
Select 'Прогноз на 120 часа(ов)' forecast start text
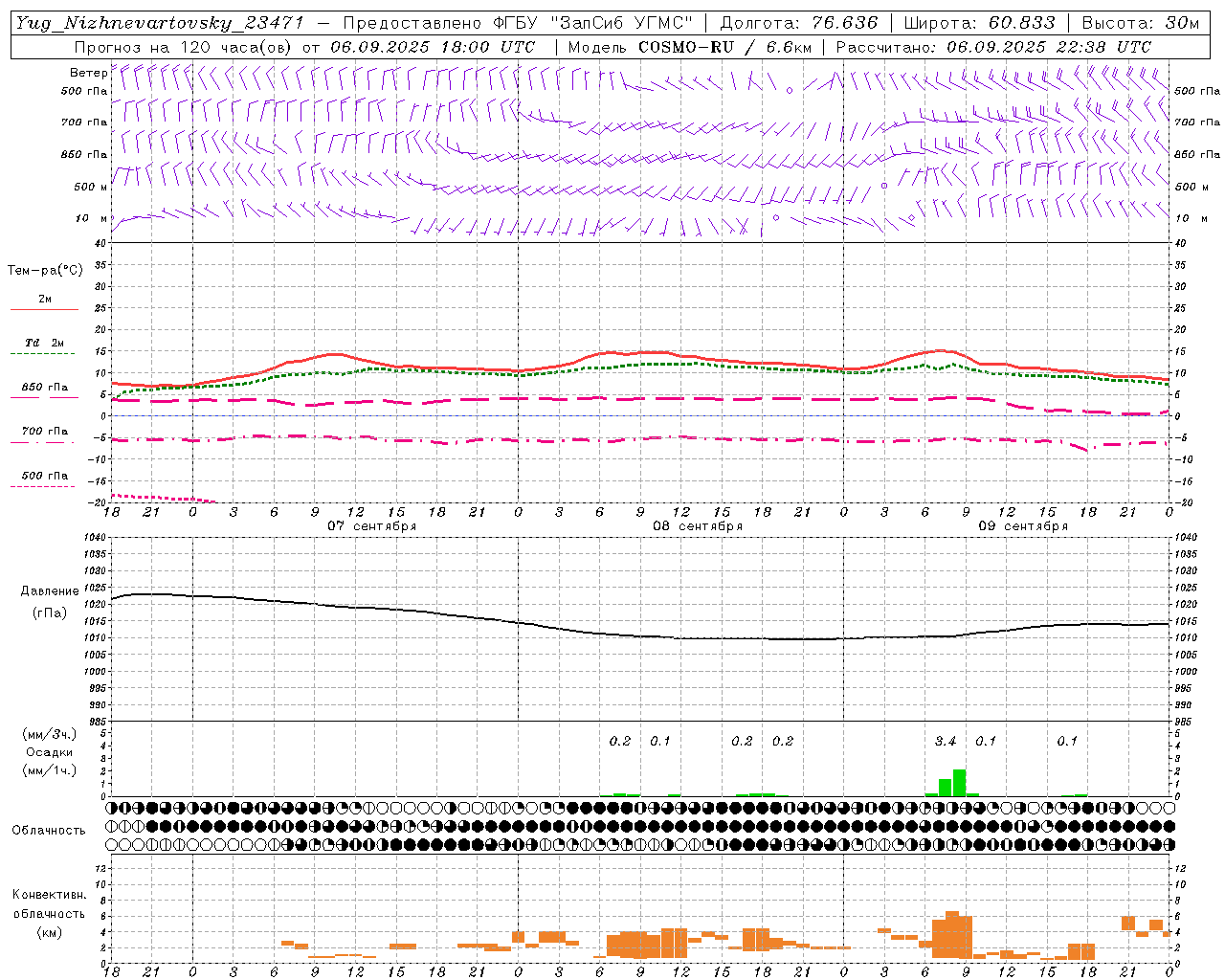tap(183, 47)
